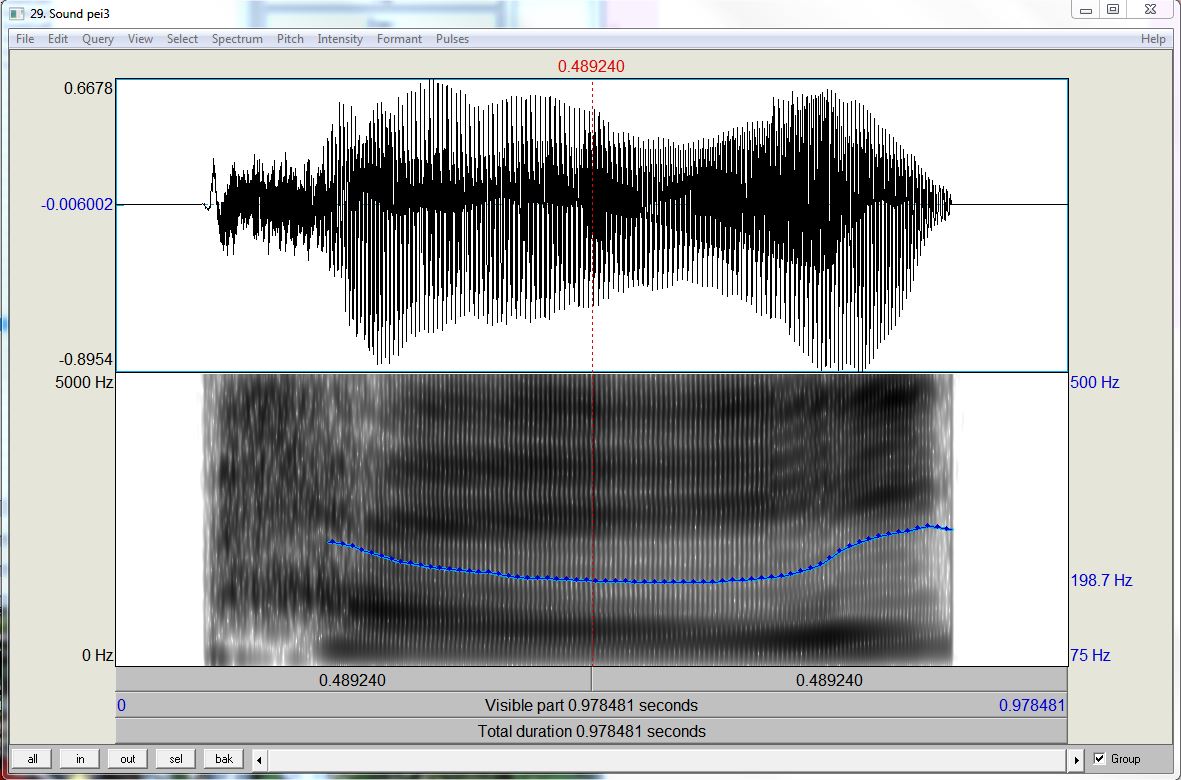Viewport: 1181px width, 780px height.
Task: Open the File menu
Action: (x=25, y=39)
